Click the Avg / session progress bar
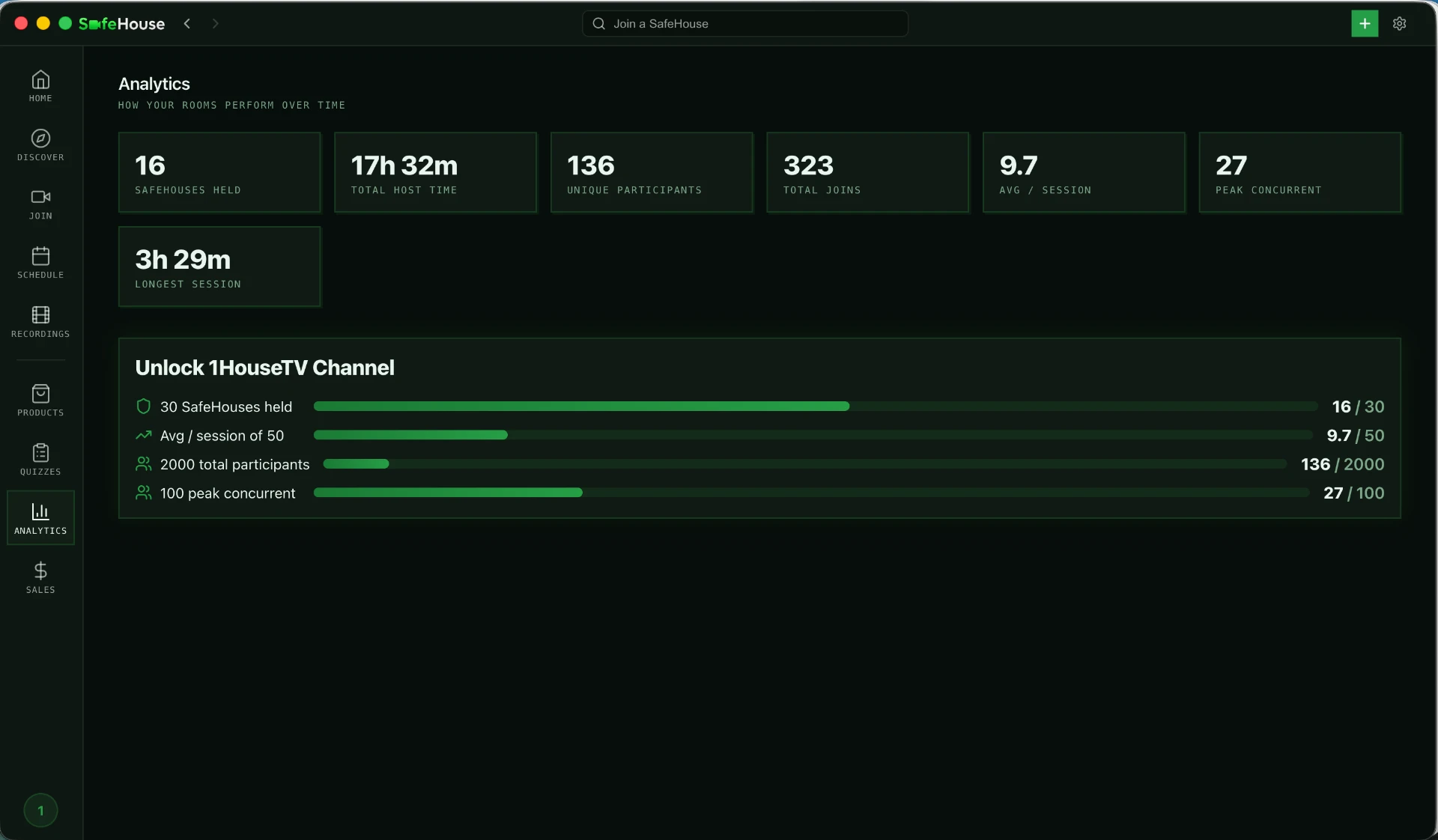Viewport: 1438px width, 840px height. (813, 435)
